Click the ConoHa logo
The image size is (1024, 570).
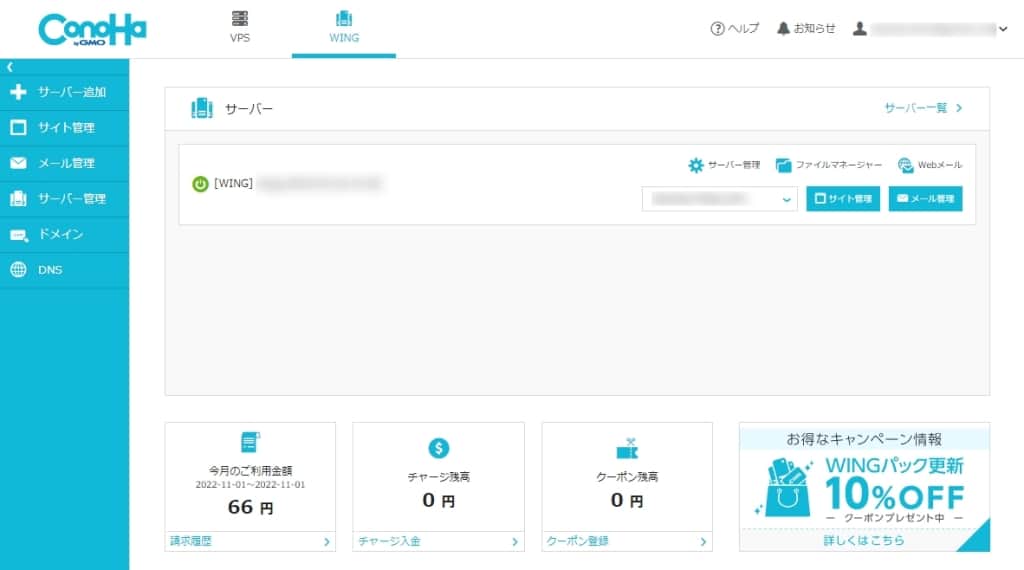92,29
